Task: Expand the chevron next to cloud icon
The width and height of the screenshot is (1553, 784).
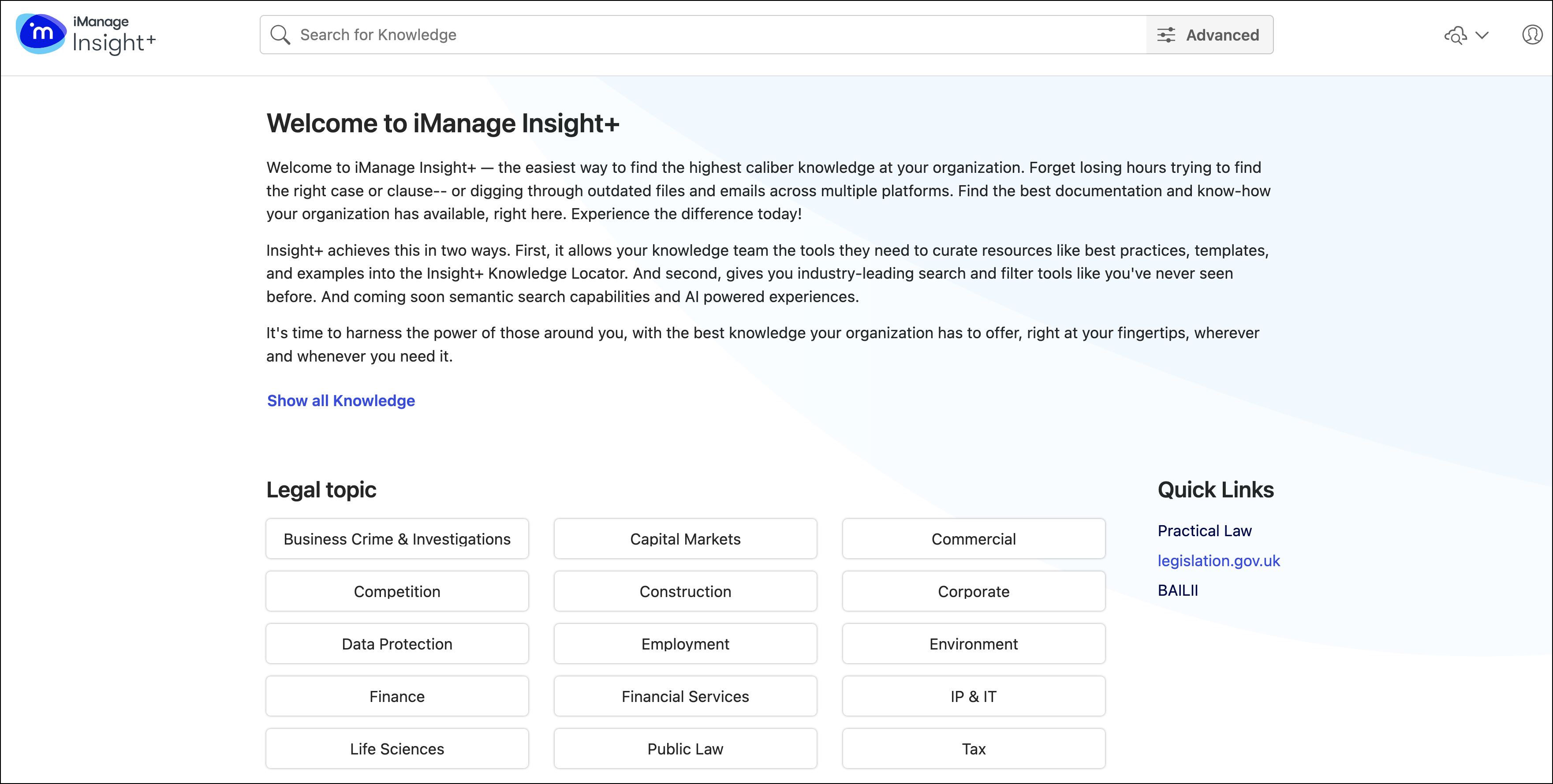Action: 1482,35
